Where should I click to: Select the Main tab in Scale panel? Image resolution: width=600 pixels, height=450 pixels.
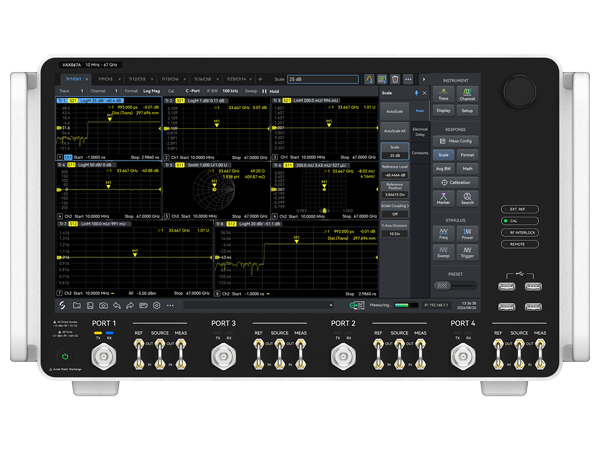click(420, 111)
